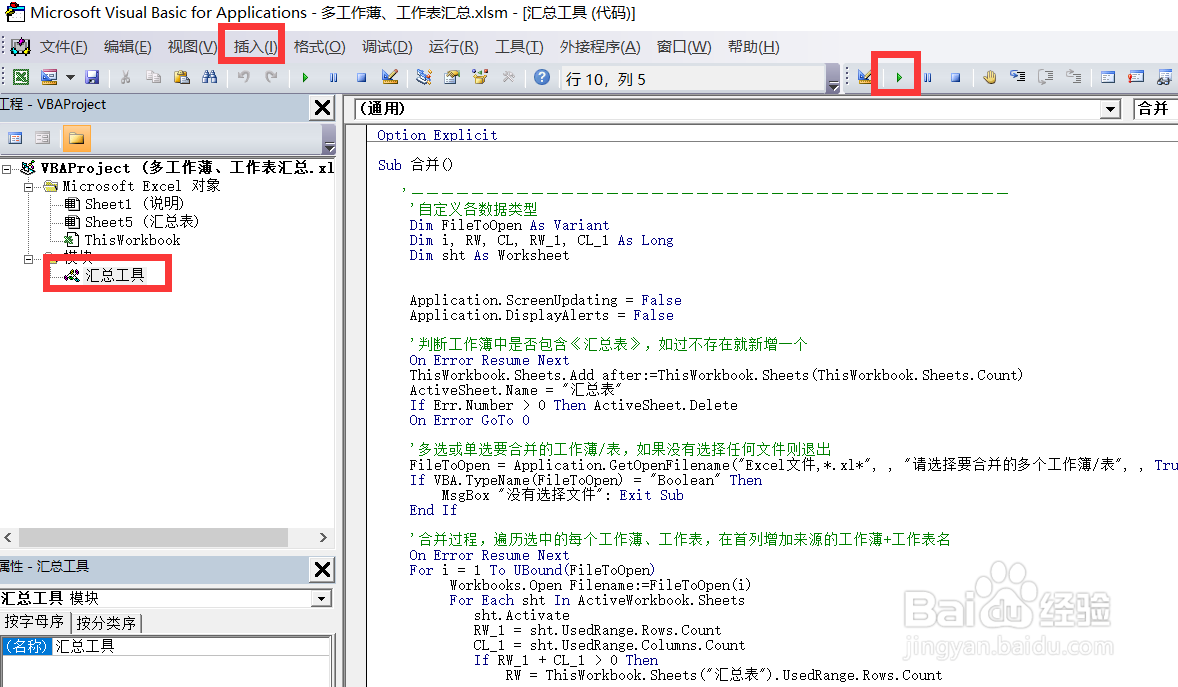Viewport: 1178px width, 687px height.
Task: Open the 视图(V) menu
Action: [192, 47]
